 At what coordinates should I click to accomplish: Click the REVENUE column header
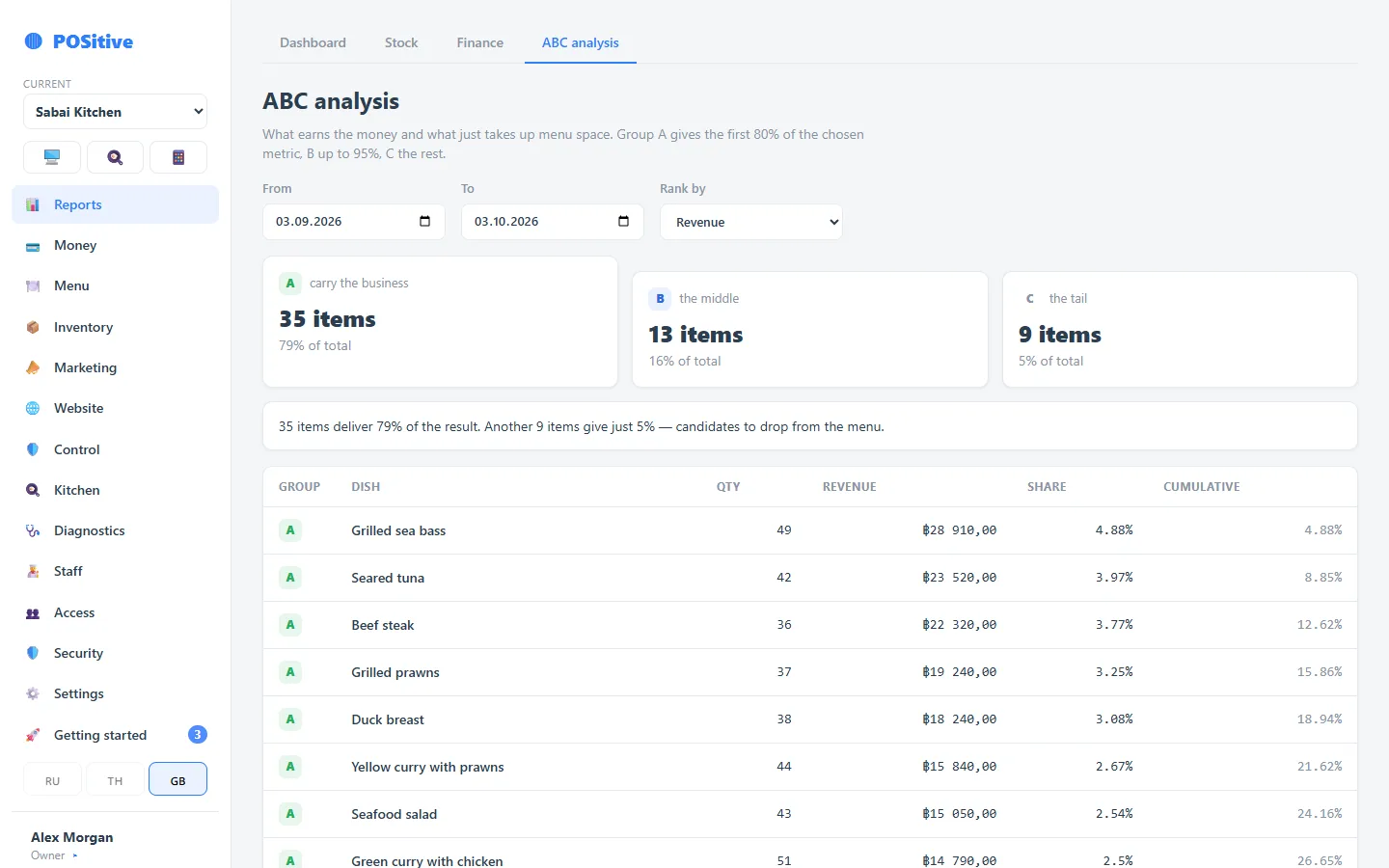click(849, 487)
